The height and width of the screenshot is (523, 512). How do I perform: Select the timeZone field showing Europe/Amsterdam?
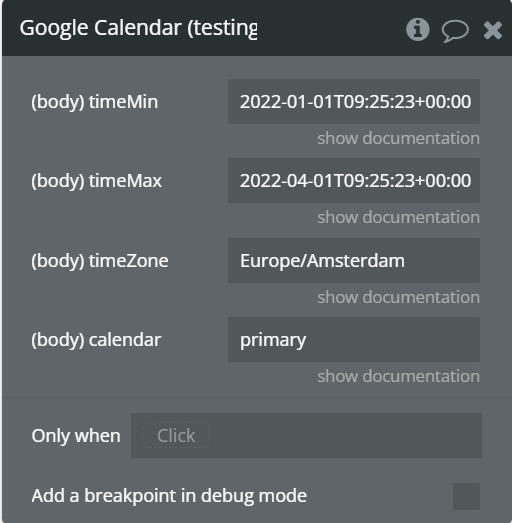(354, 260)
